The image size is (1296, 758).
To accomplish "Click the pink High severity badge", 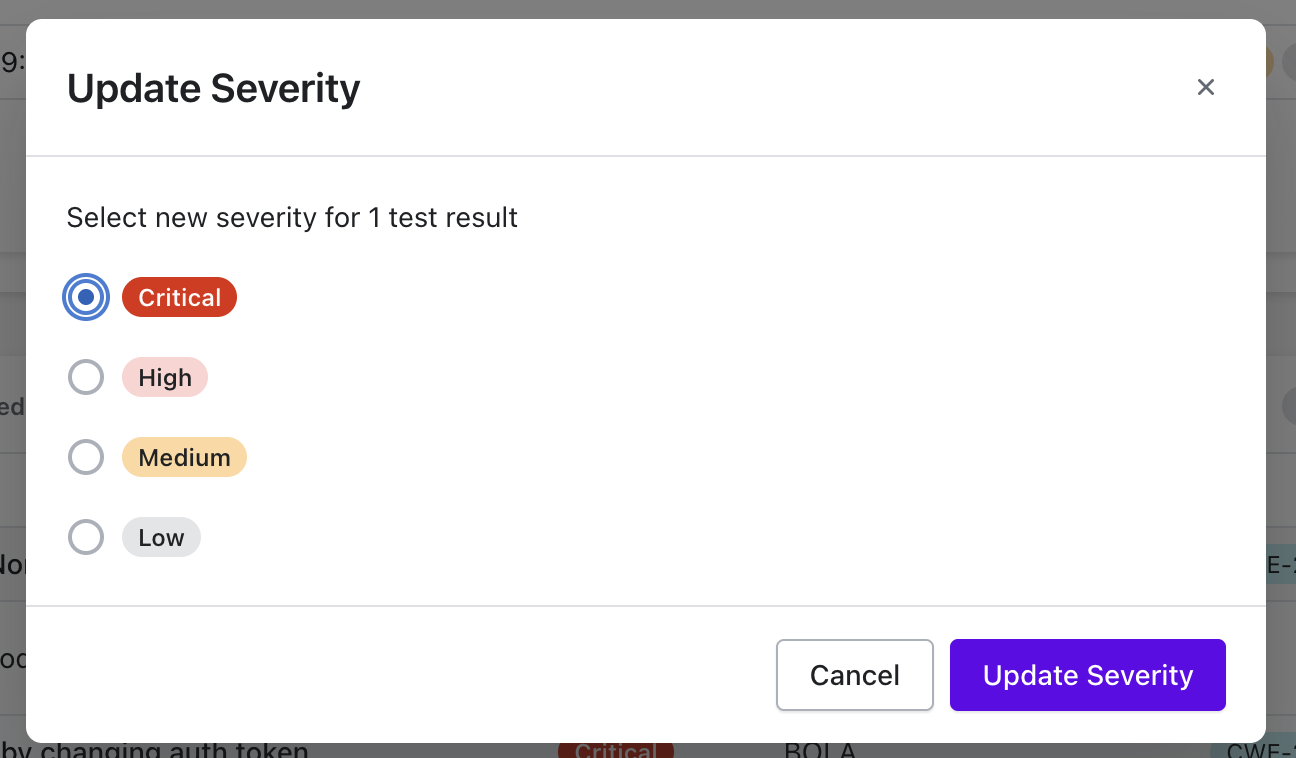I will coord(165,377).
